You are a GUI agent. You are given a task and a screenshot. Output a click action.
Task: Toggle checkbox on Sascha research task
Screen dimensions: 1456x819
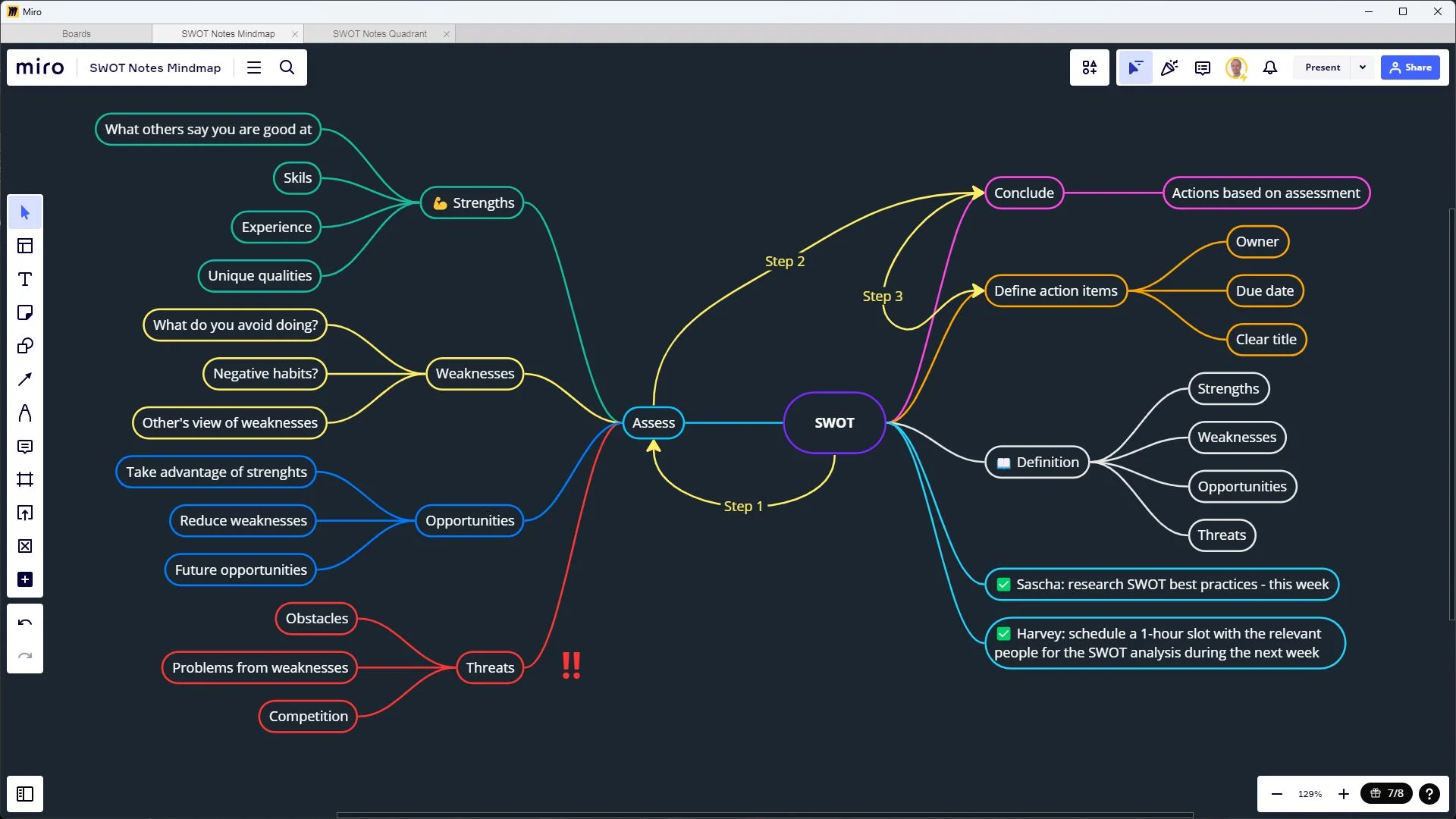pyautogui.click(x=1003, y=585)
